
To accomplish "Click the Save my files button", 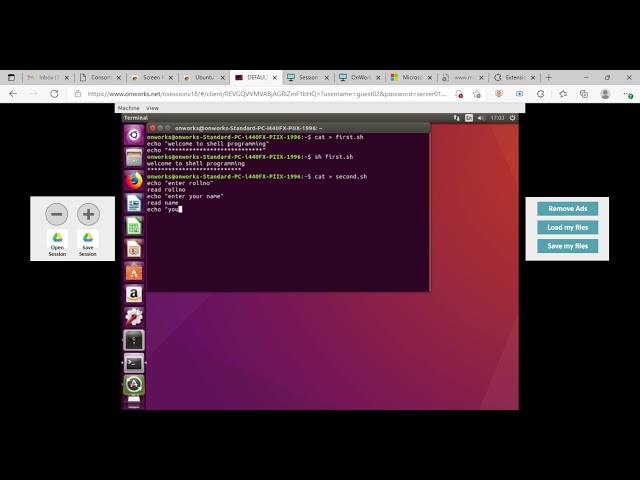I will tap(567, 246).
